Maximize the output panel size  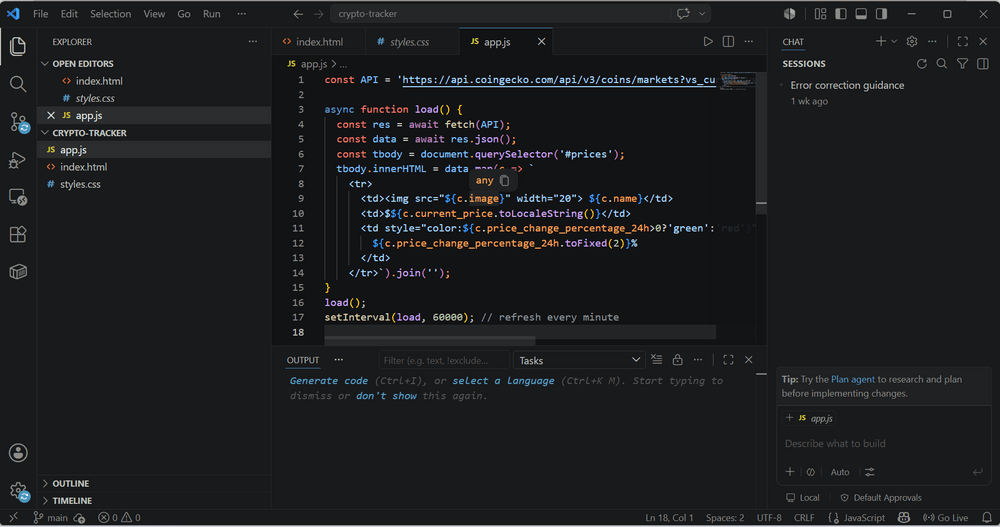[728, 360]
